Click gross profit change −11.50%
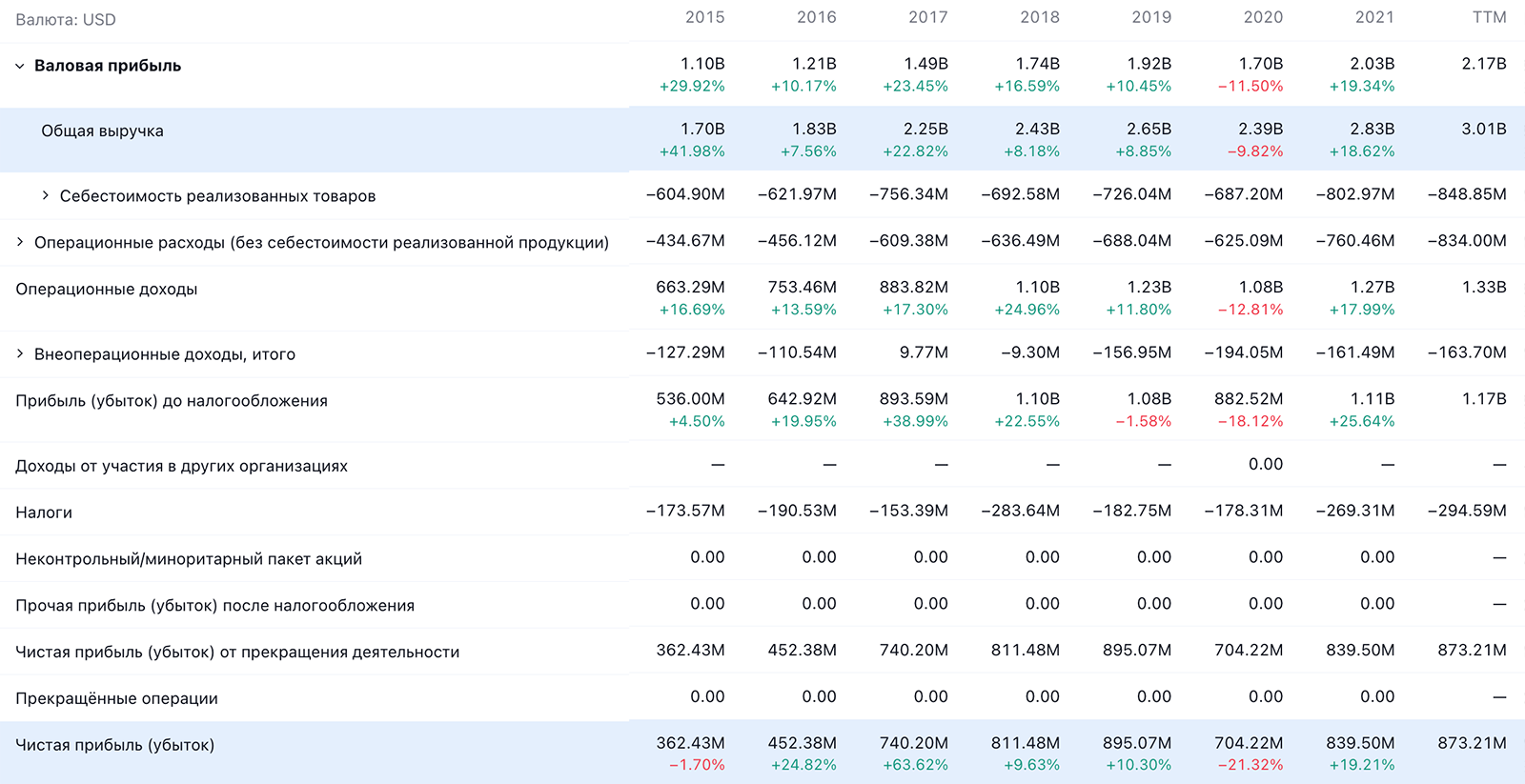This screenshot has width=1525, height=784. (x=1250, y=87)
